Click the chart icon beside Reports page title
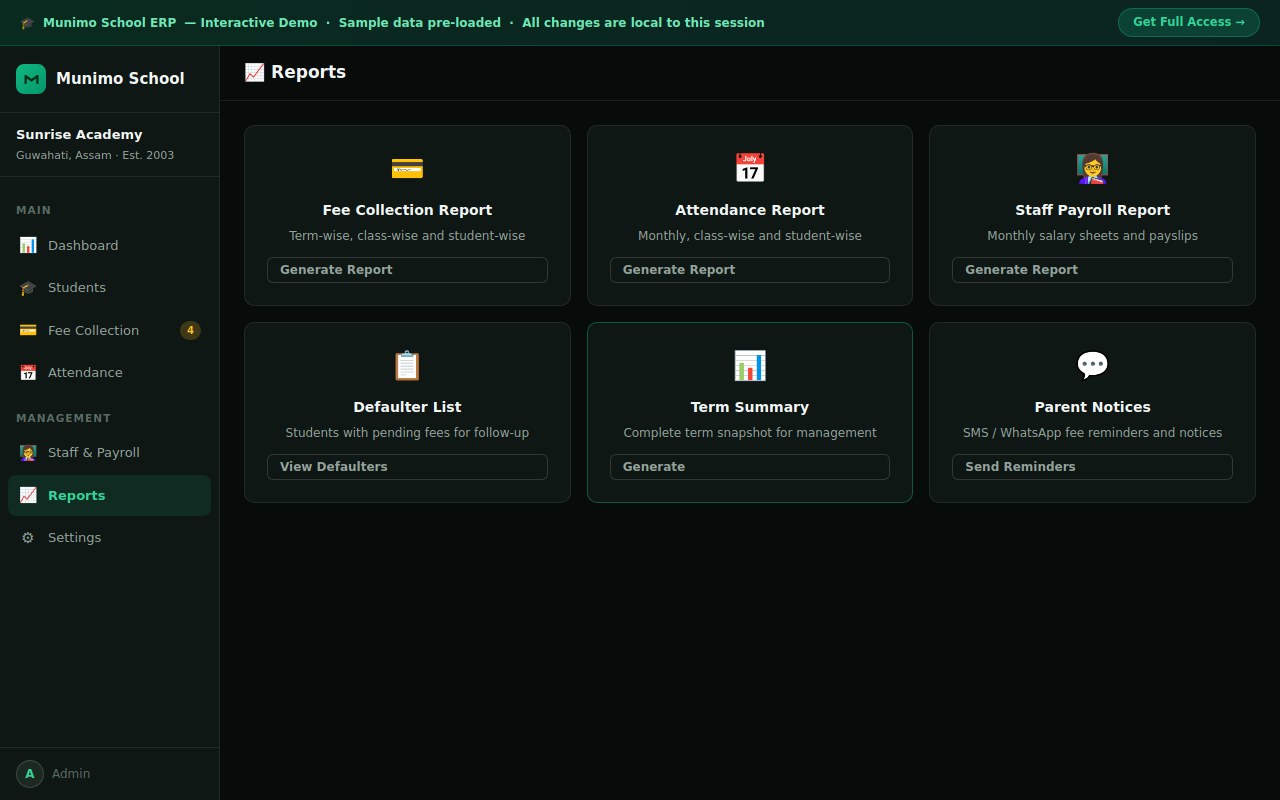The height and width of the screenshot is (800, 1280). tap(254, 72)
